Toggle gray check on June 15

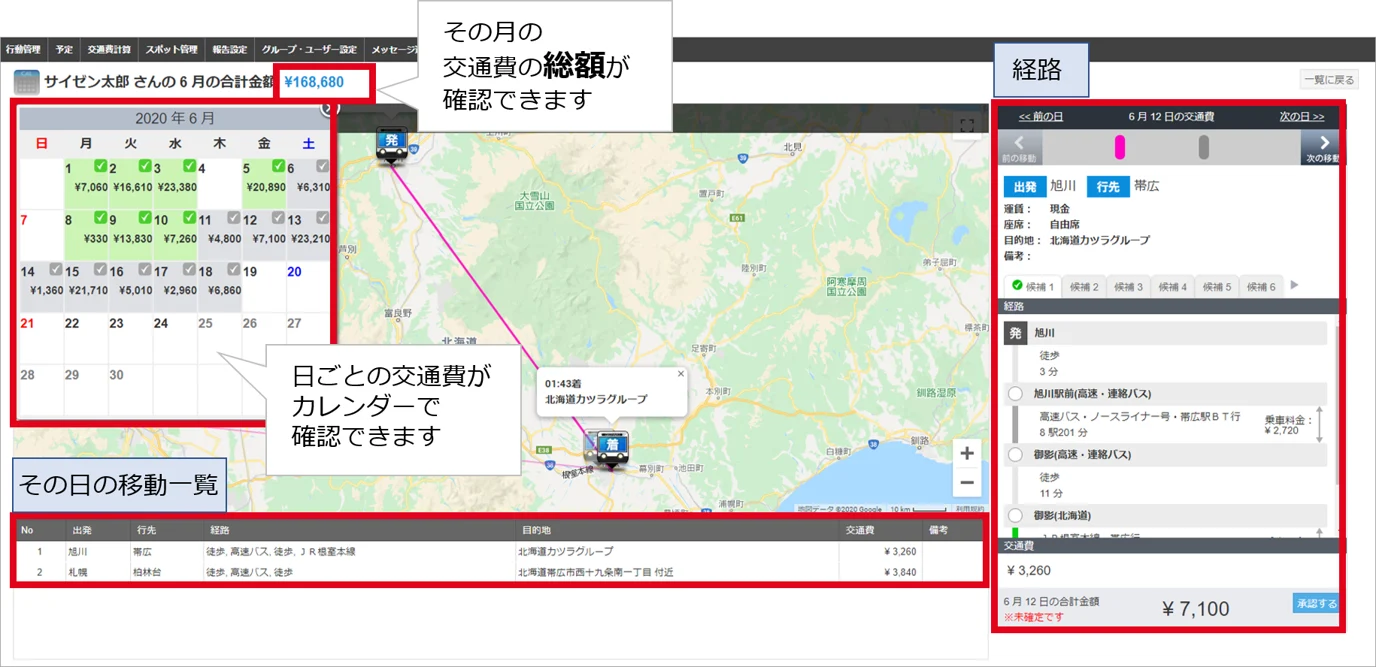(100, 269)
